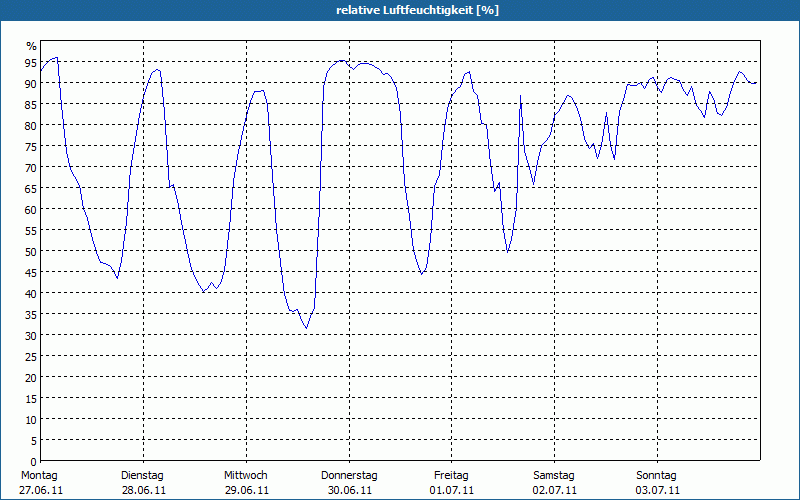
Task: Click the chart title 'relative Luftfeuchtigkeit [%]'
Action: [x=417, y=10]
